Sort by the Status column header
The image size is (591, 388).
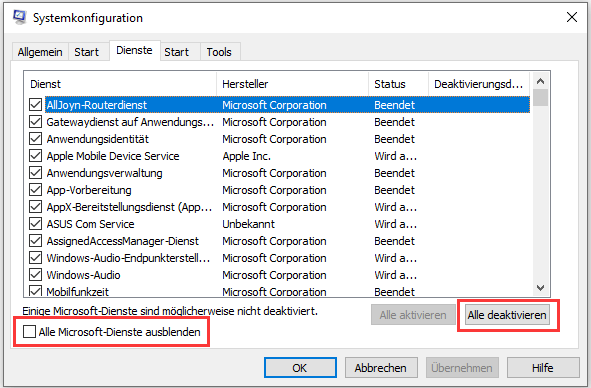[x=398, y=84]
